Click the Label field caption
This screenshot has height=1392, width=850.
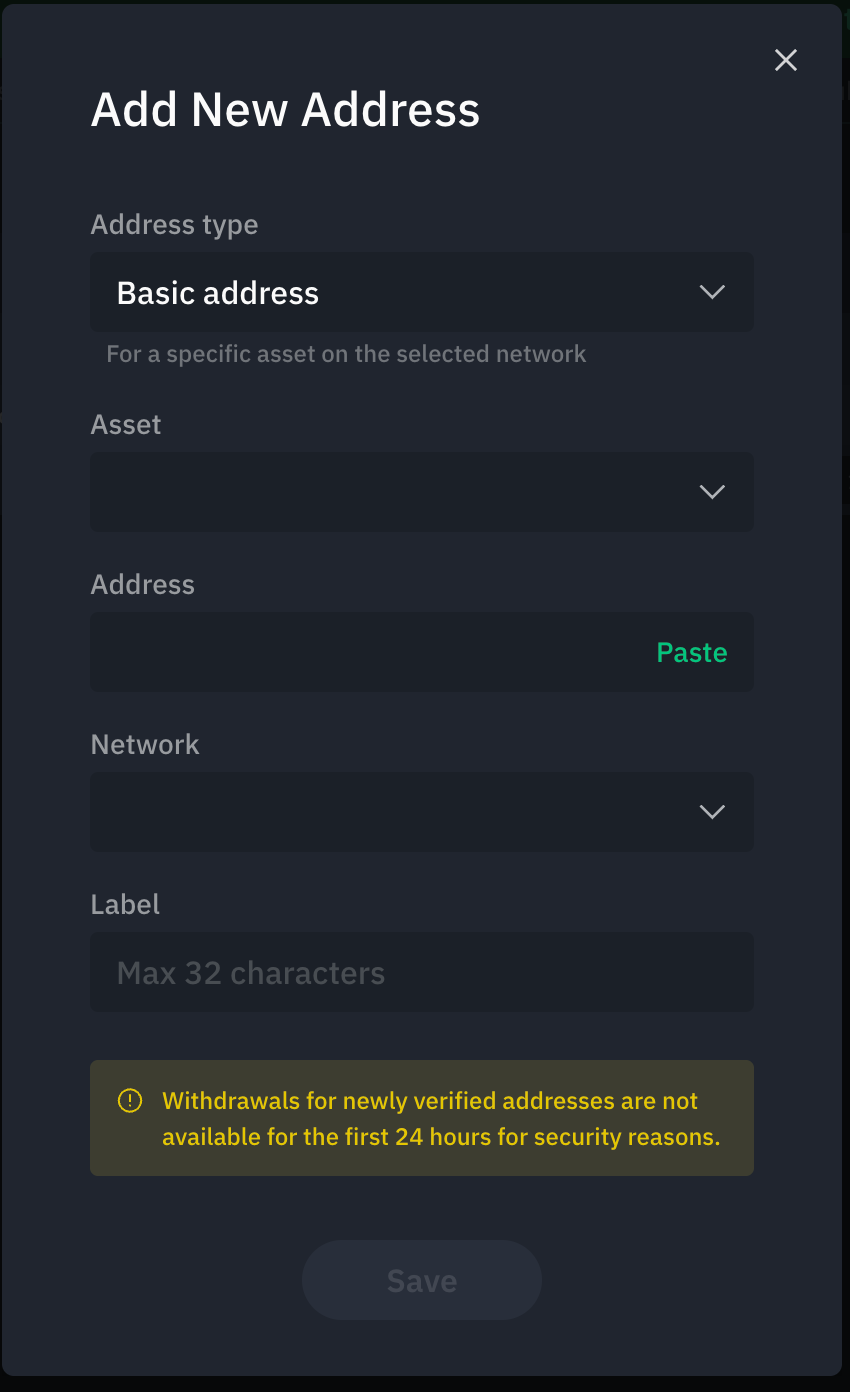tap(125, 904)
